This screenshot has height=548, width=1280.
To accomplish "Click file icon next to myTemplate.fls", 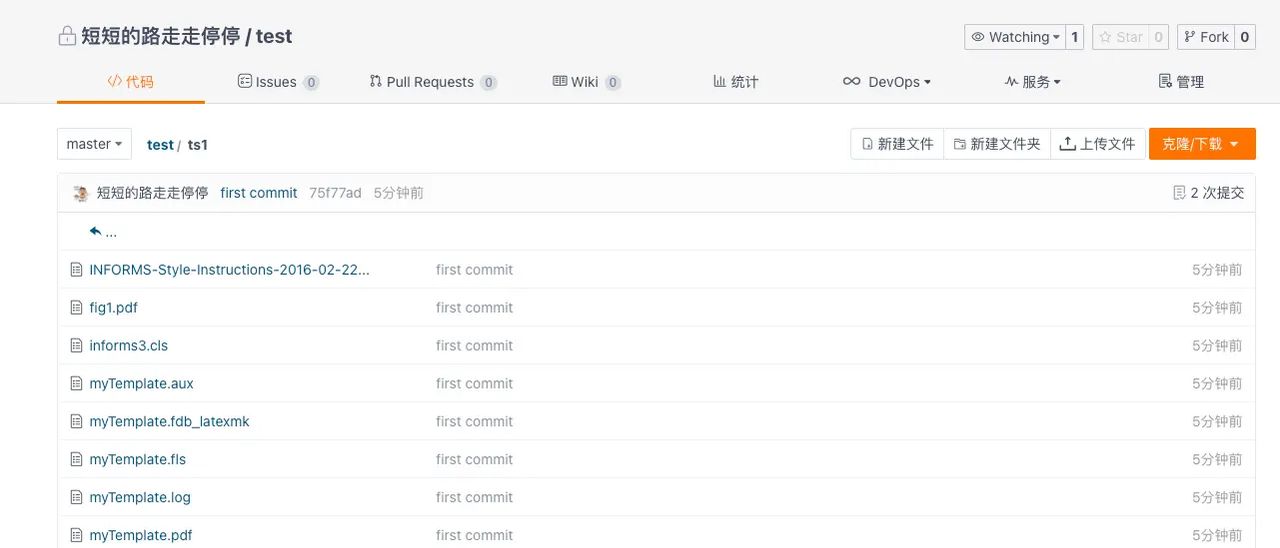I will pyautogui.click(x=76, y=460).
